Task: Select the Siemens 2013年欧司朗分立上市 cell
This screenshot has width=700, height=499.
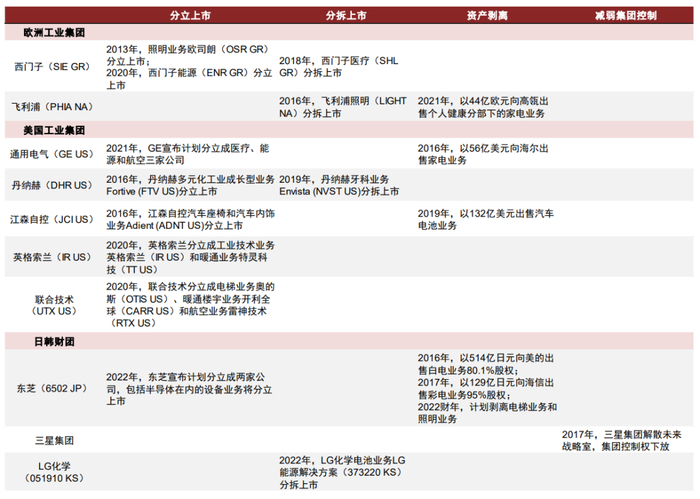Action: coord(189,67)
